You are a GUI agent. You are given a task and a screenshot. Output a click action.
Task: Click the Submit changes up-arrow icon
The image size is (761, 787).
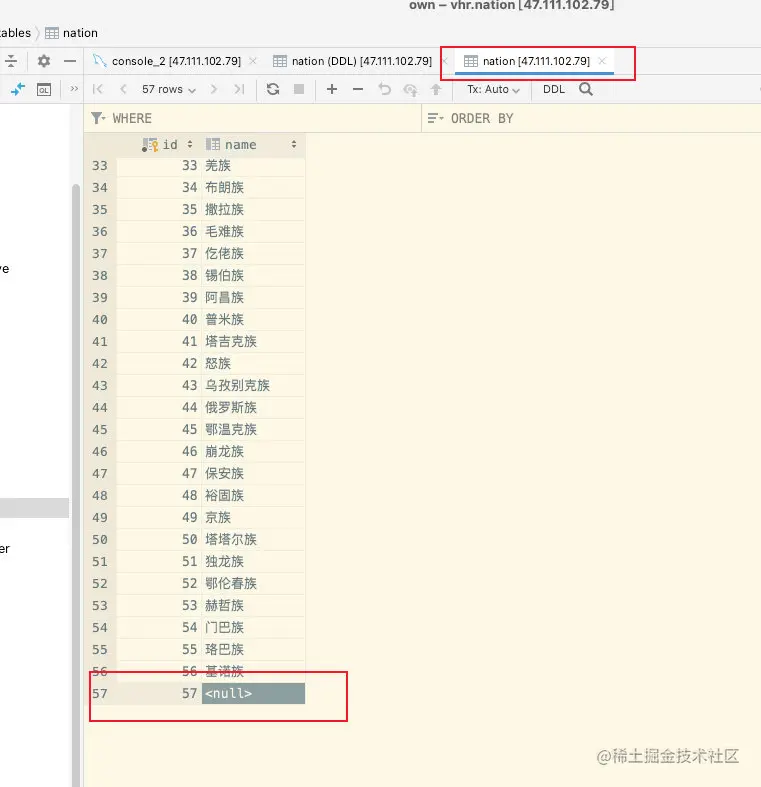[436, 89]
